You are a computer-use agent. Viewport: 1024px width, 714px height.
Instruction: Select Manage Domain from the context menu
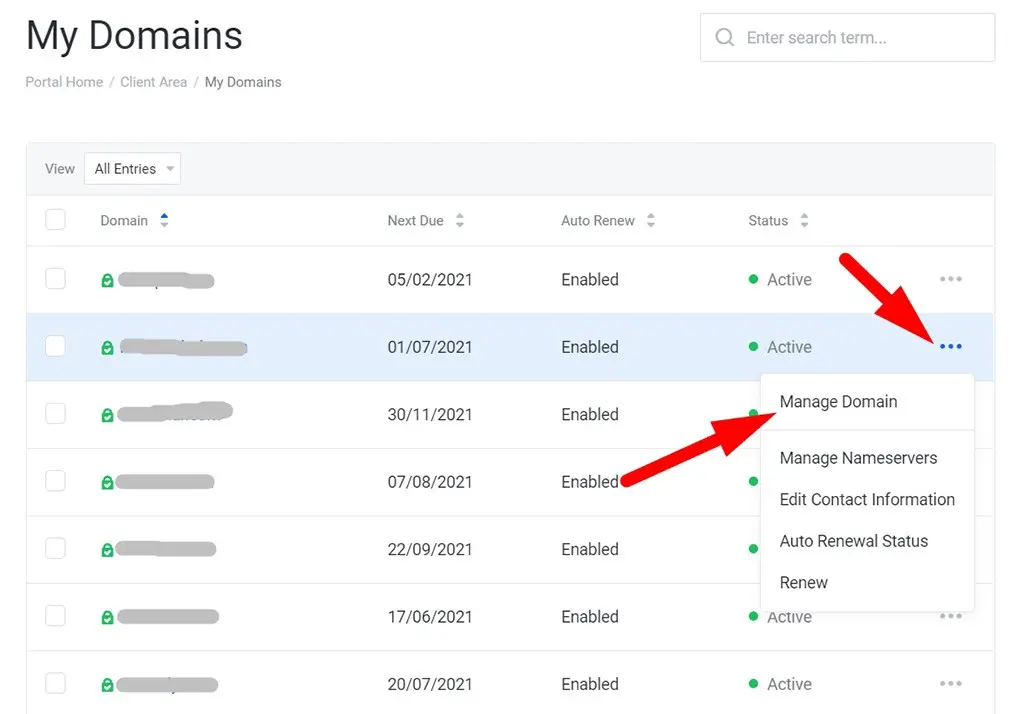[838, 402]
